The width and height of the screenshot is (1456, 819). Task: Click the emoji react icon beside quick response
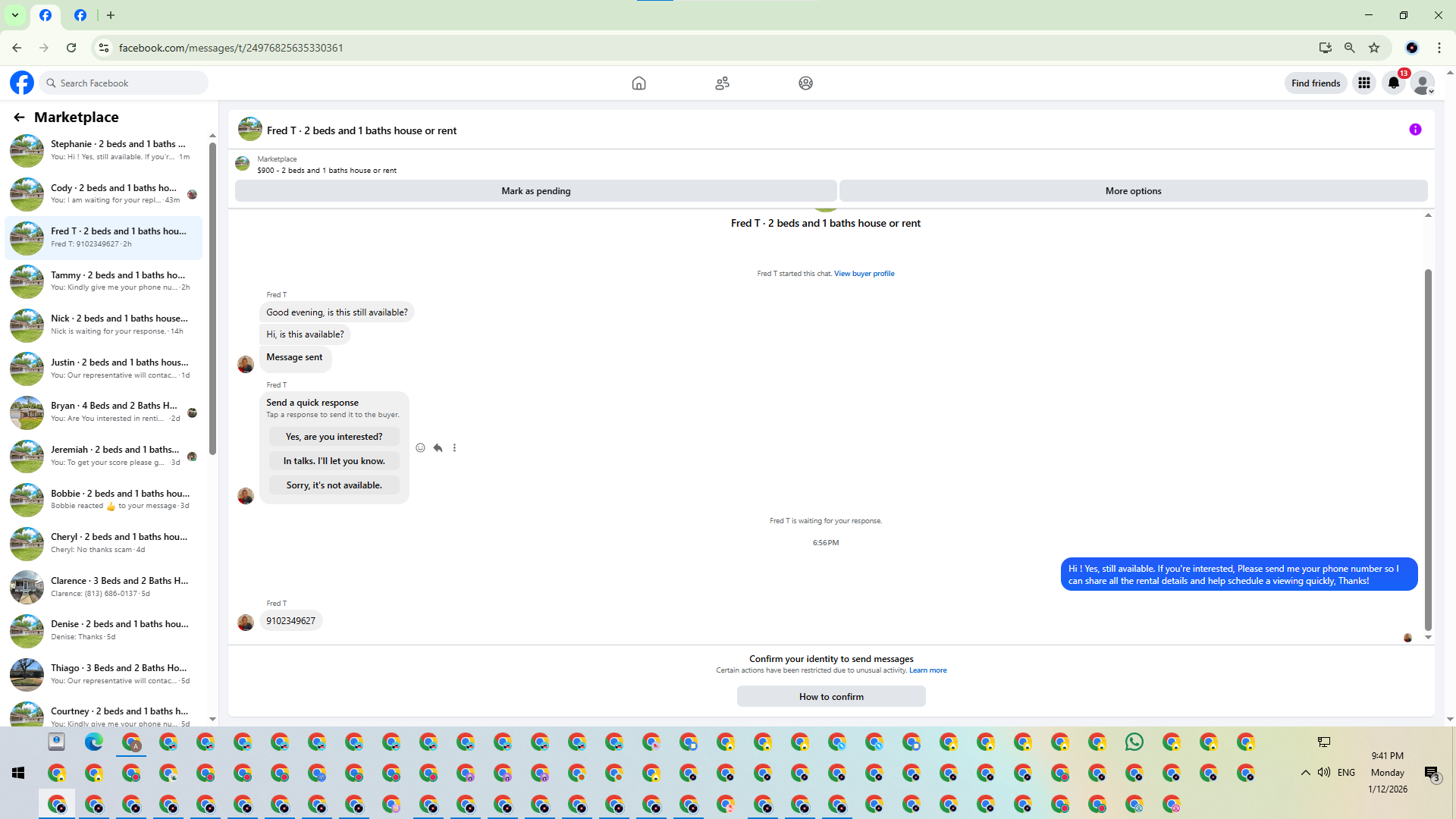[420, 448]
